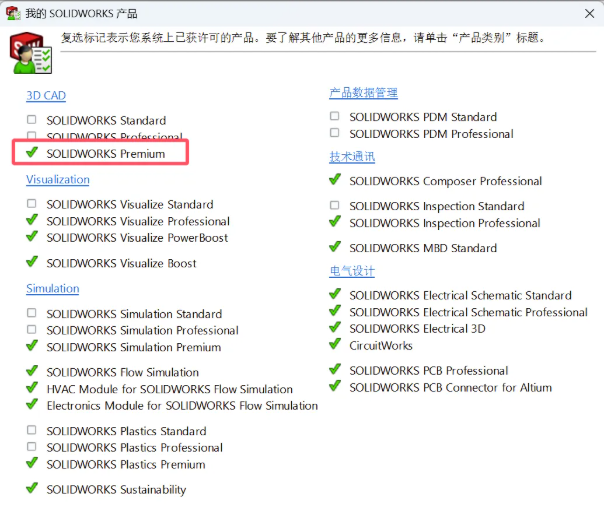
Task: Click 'Electronics Module for SOLIDWORKS Flow Simulation' label
Action: pos(183,406)
